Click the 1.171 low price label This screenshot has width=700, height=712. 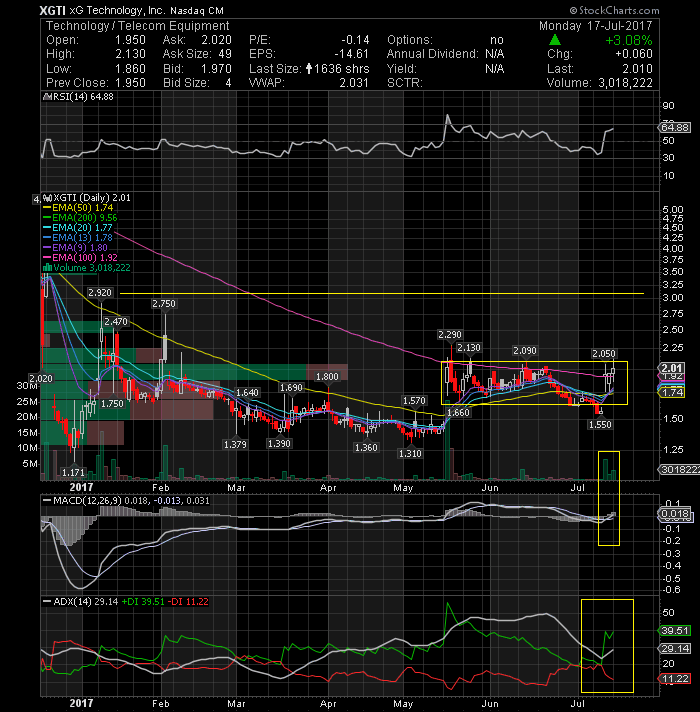(x=73, y=473)
